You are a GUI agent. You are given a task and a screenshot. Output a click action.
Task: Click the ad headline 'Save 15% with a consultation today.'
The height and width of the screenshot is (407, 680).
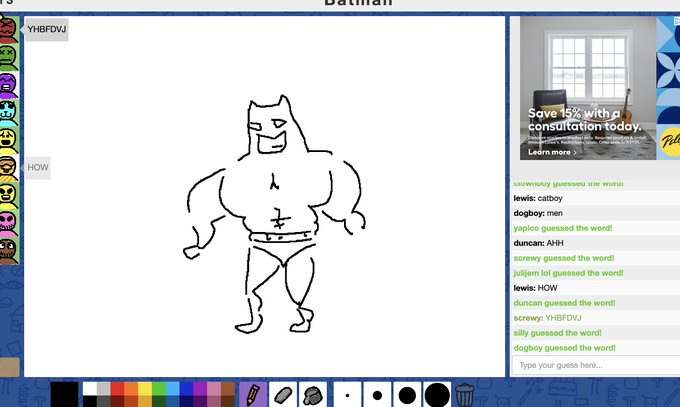point(584,120)
